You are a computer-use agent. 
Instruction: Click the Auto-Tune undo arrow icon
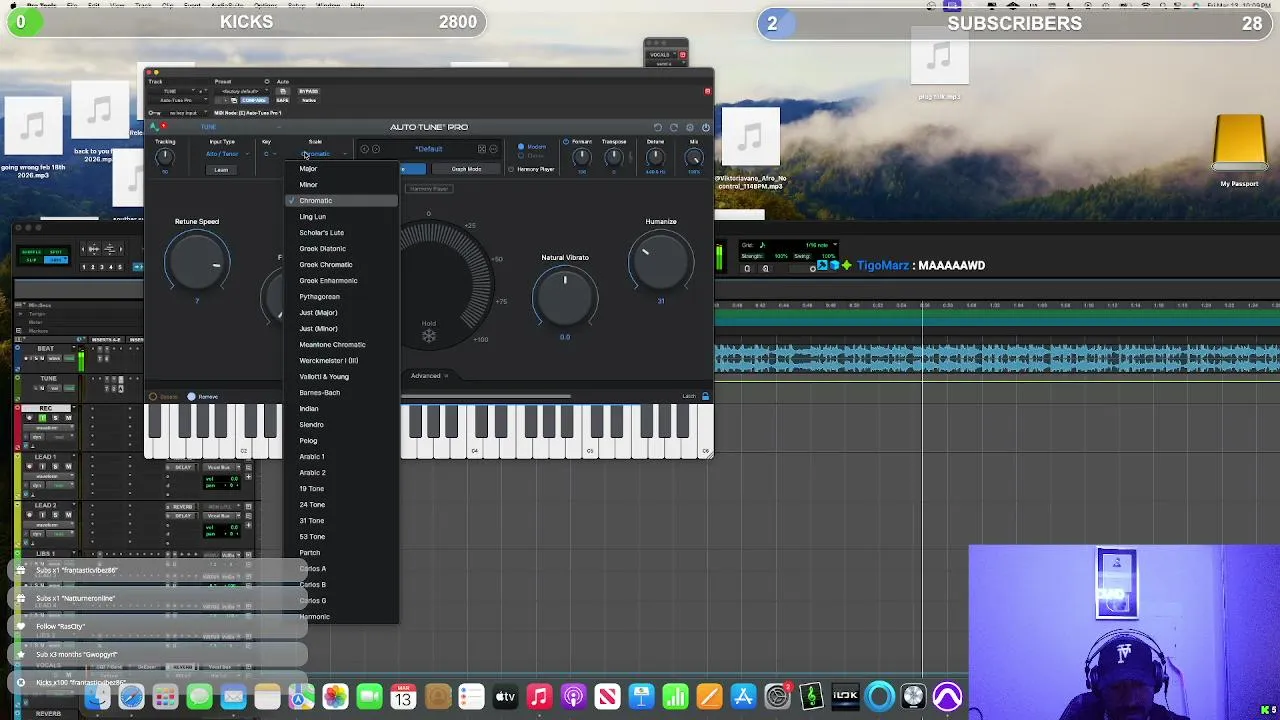coord(657,127)
